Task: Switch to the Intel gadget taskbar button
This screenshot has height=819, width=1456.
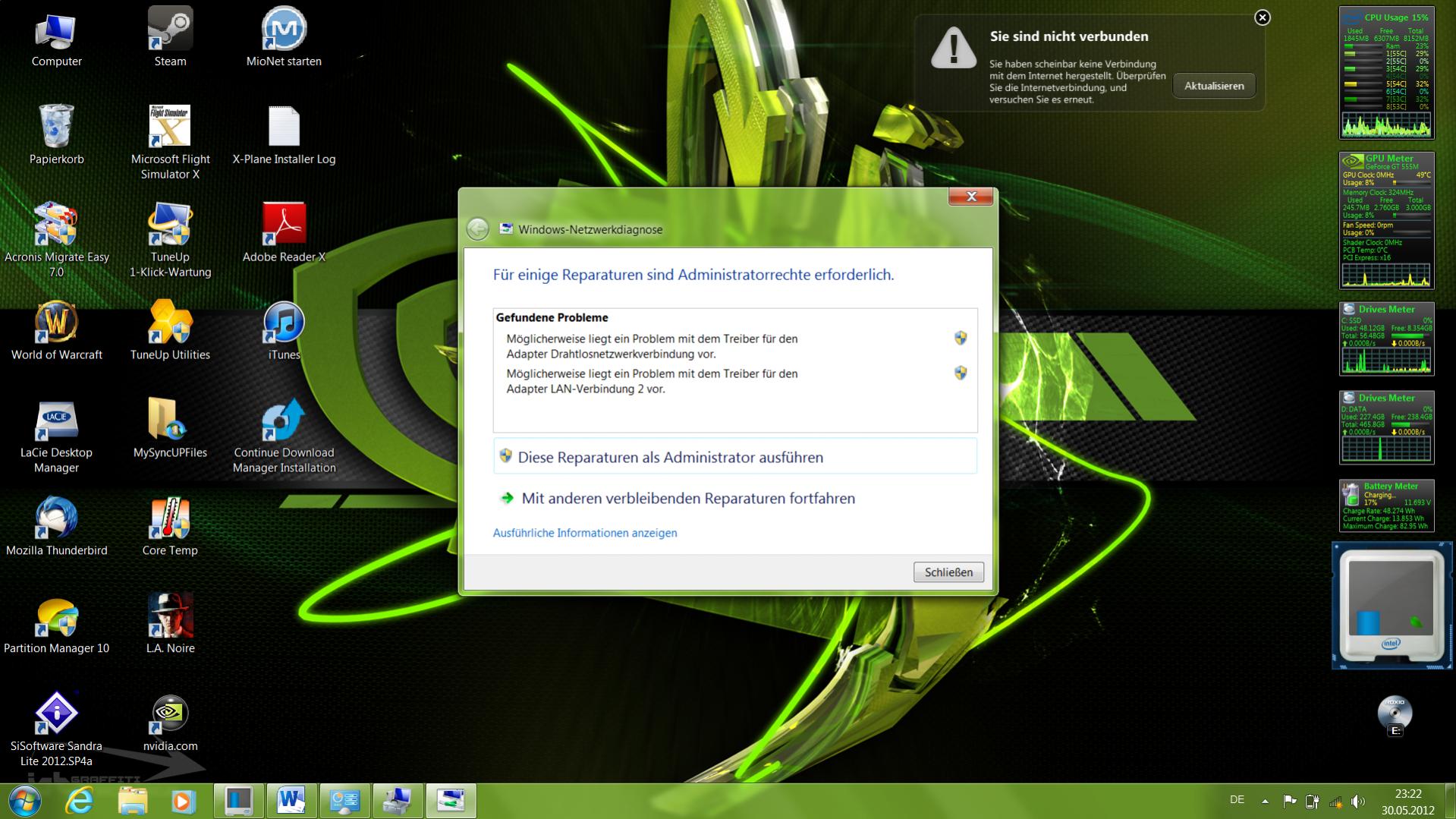Action: pos(238,801)
